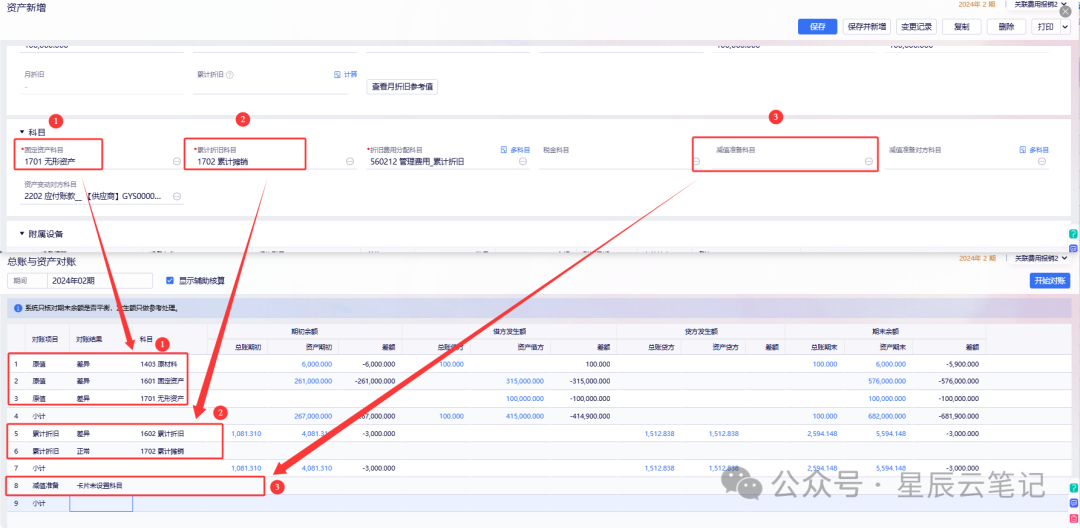Open the 267,000.000 小计 link
The height and width of the screenshot is (528, 1080).
pyautogui.click(x=313, y=416)
